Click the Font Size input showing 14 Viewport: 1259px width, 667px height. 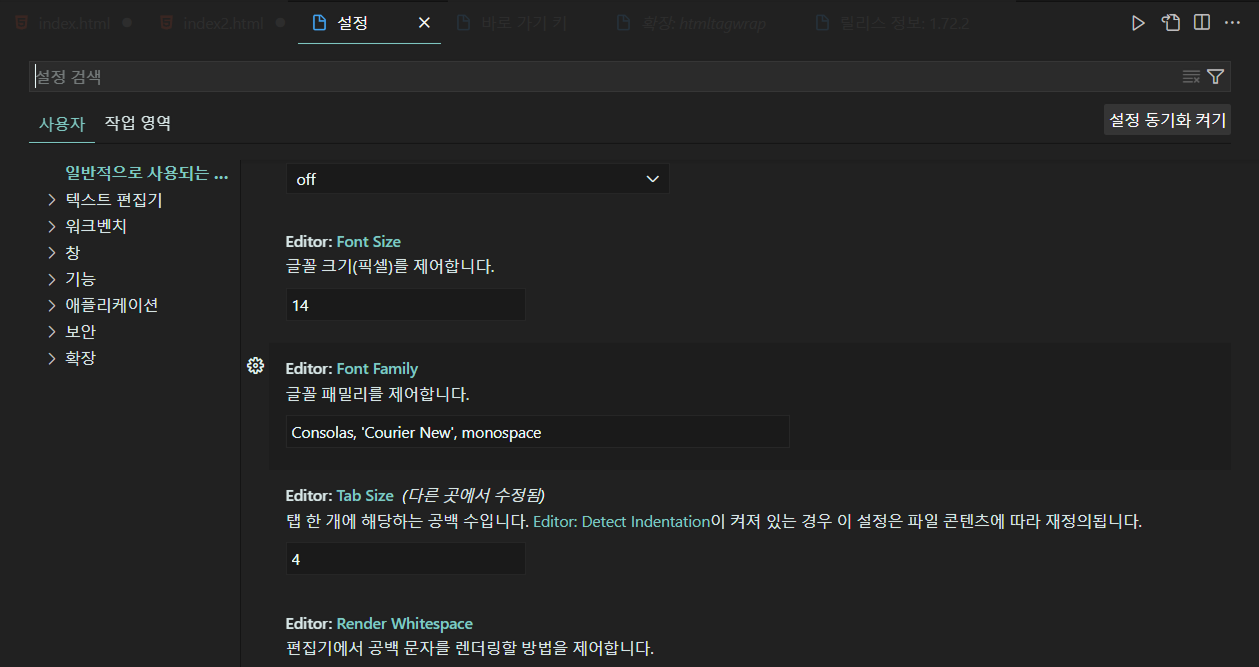pos(406,305)
